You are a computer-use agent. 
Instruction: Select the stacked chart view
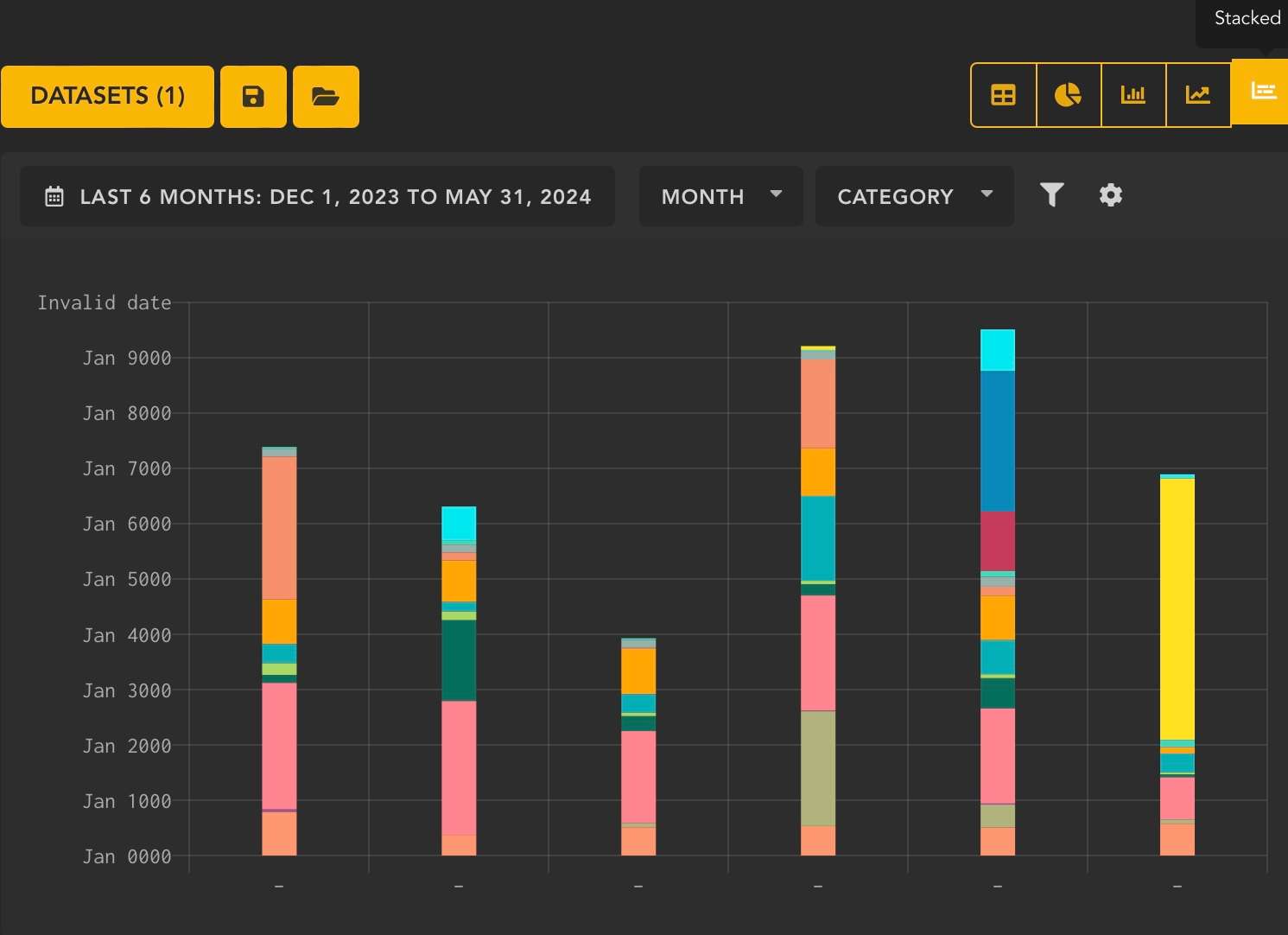click(x=1260, y=92)
